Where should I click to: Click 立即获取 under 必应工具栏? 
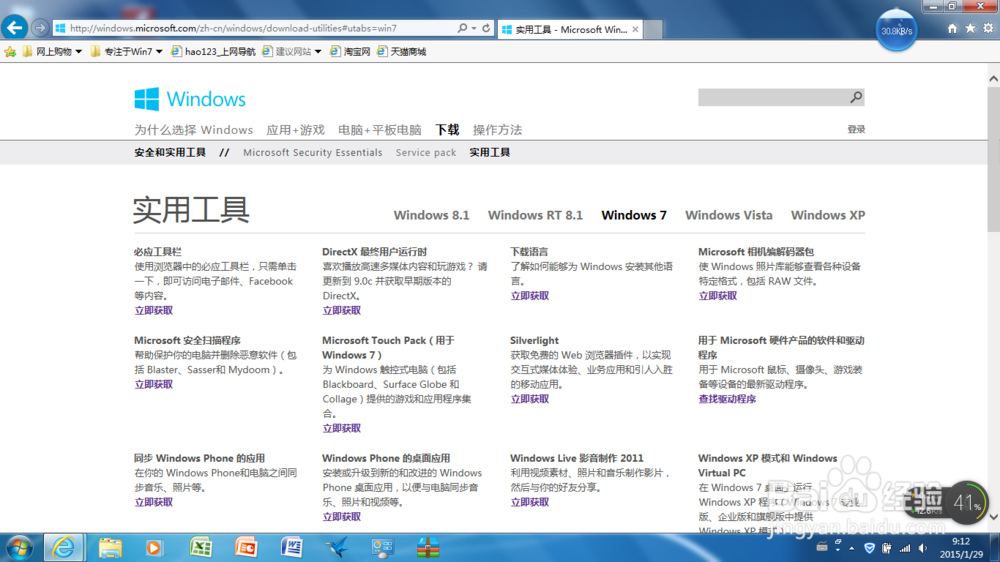[x=153, y=311]
